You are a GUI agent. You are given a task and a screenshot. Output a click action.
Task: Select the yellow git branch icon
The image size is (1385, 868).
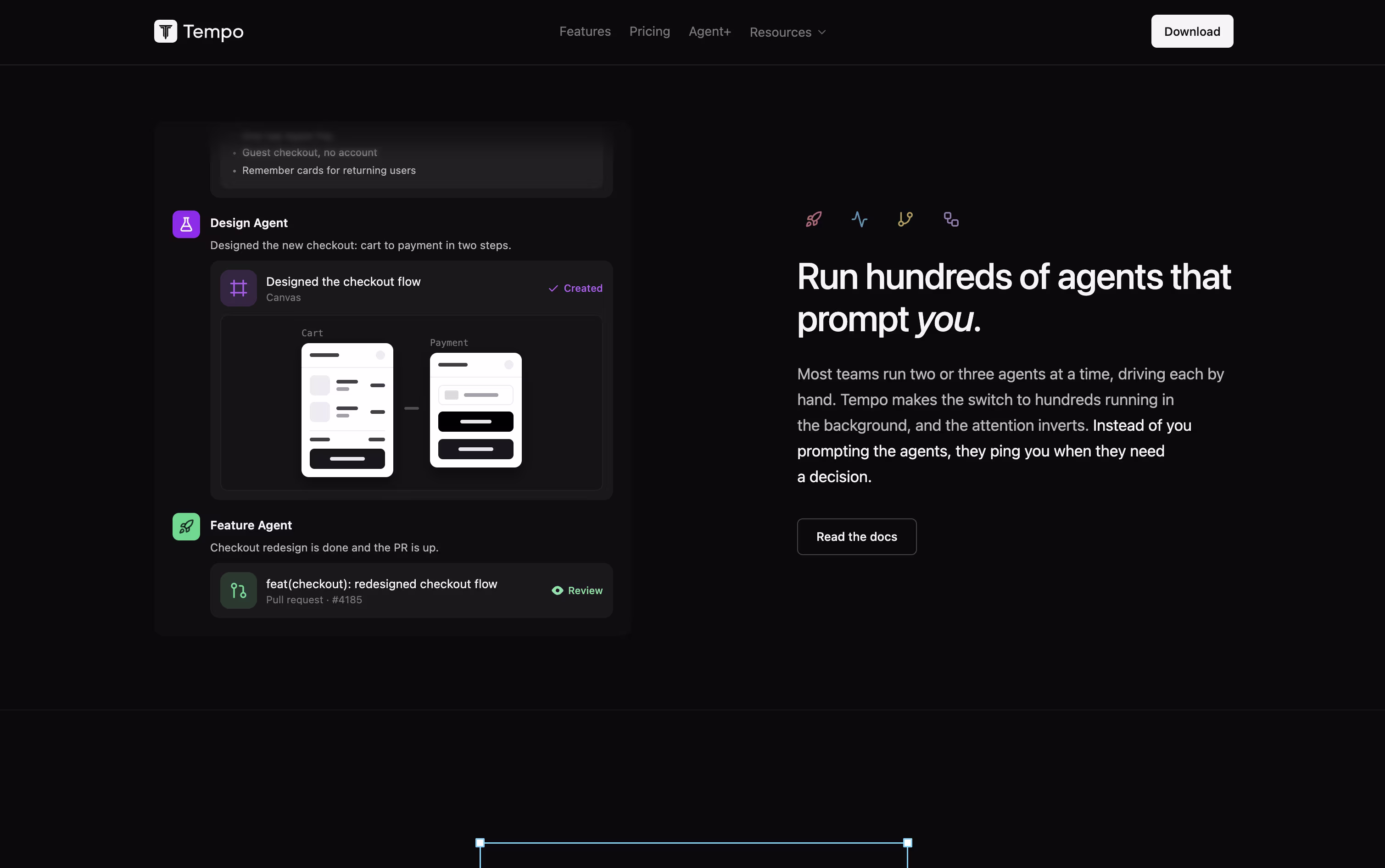(x=905, y=219)
